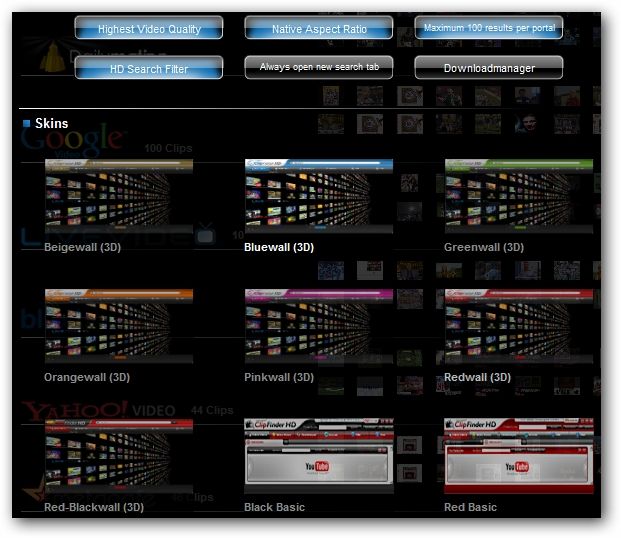The height and width of the screenshot is (538, 621).
Task: Select the Redwall (3D) skin thumbnail
Action: tap(519, 326)
